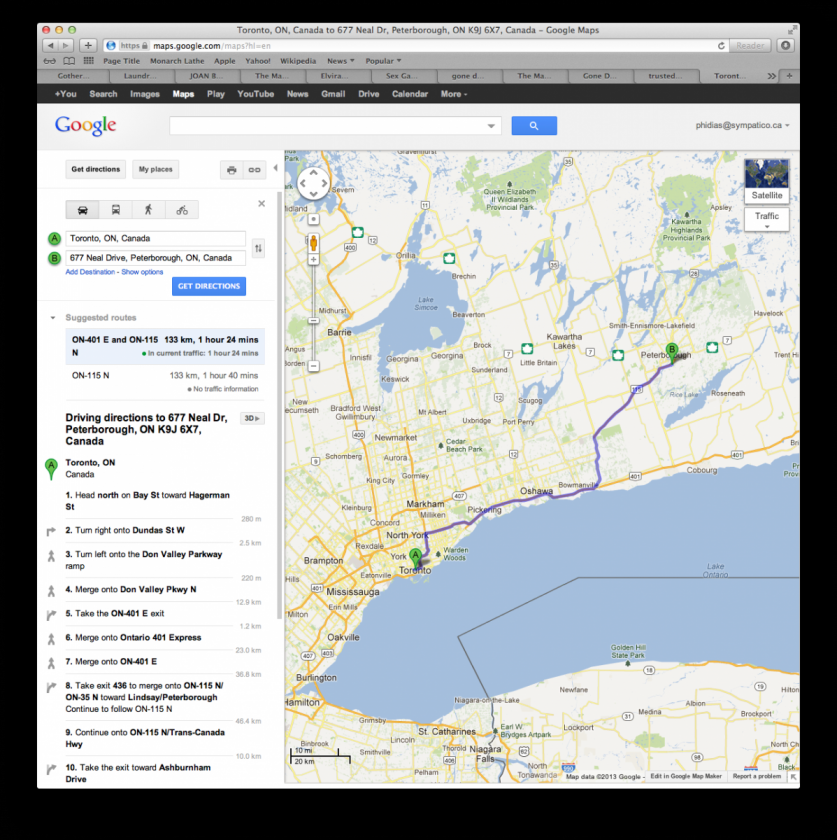This screenshot has width=837, height=840.
Task: Click the Street View pegman icon
Action: (x=313, y=242)
